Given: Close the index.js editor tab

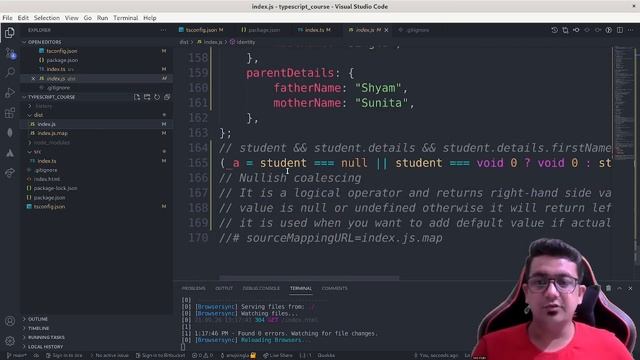Looking at the screenshot, I should [x=386, y=30].
